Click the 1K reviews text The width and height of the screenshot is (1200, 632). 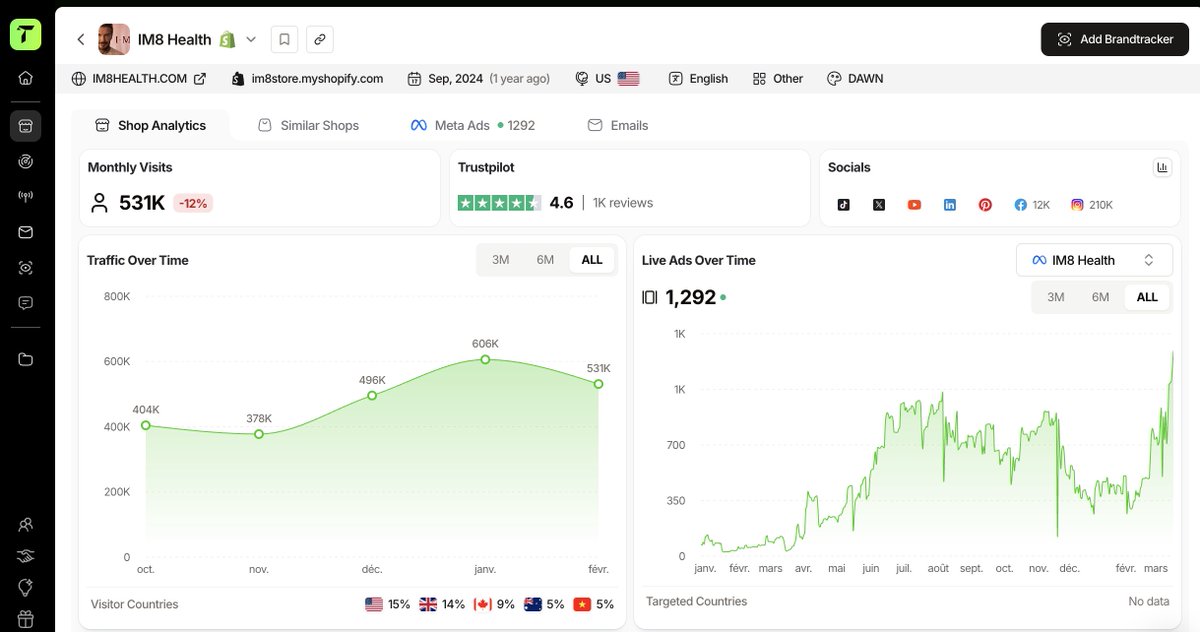pyautogui.click(x=623, y=203)
